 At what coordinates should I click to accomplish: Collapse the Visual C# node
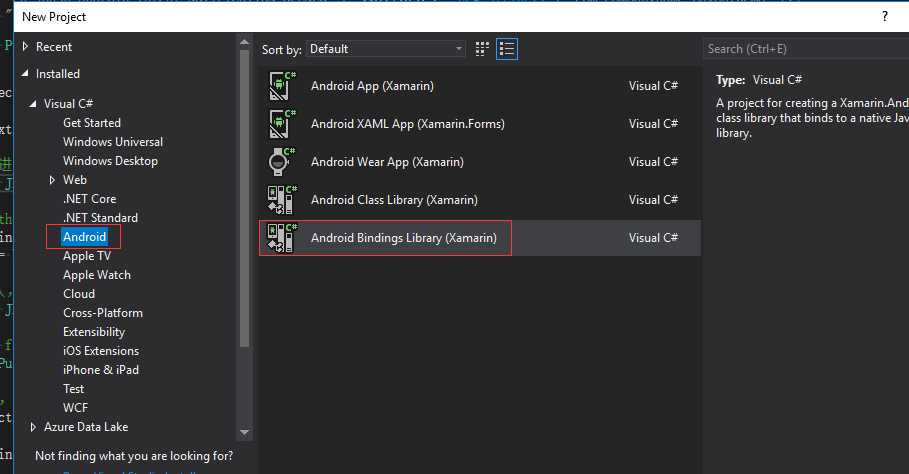(x=33, y=104)
